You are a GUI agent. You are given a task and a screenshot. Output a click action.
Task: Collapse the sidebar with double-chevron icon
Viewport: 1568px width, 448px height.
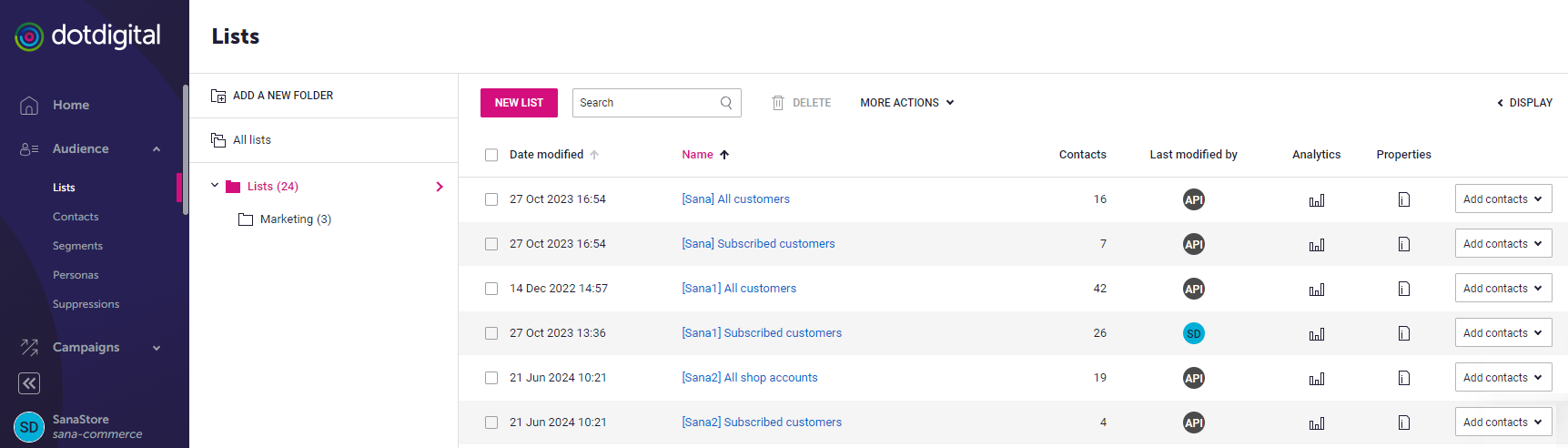[x=29, y=383]
